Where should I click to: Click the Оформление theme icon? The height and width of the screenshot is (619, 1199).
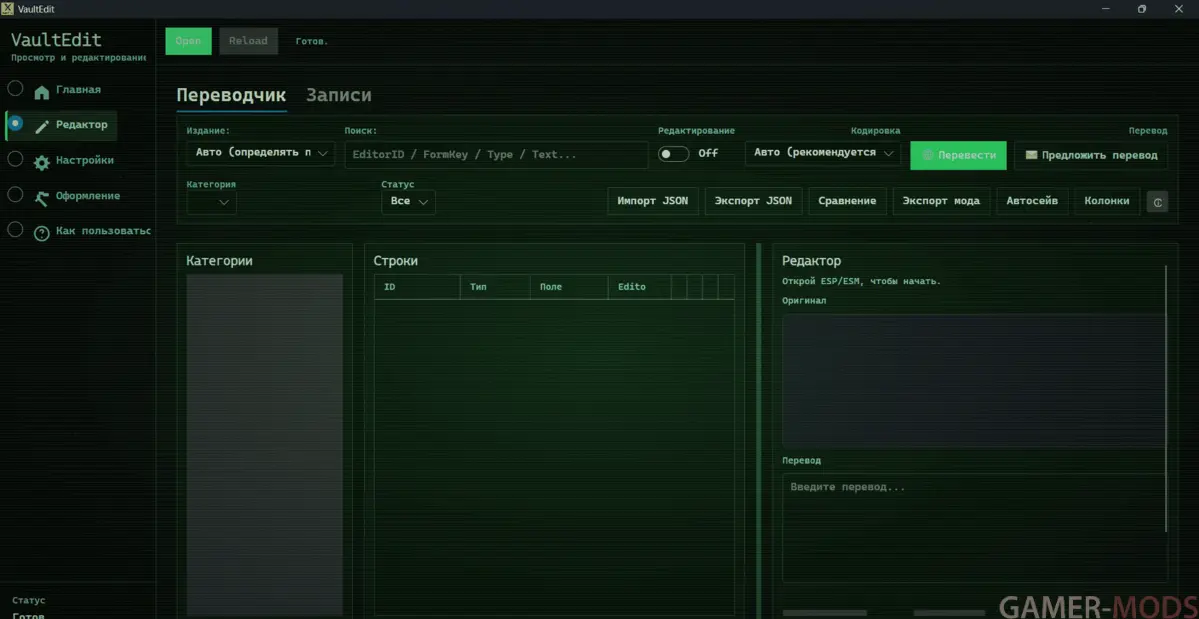pos(41,197)
